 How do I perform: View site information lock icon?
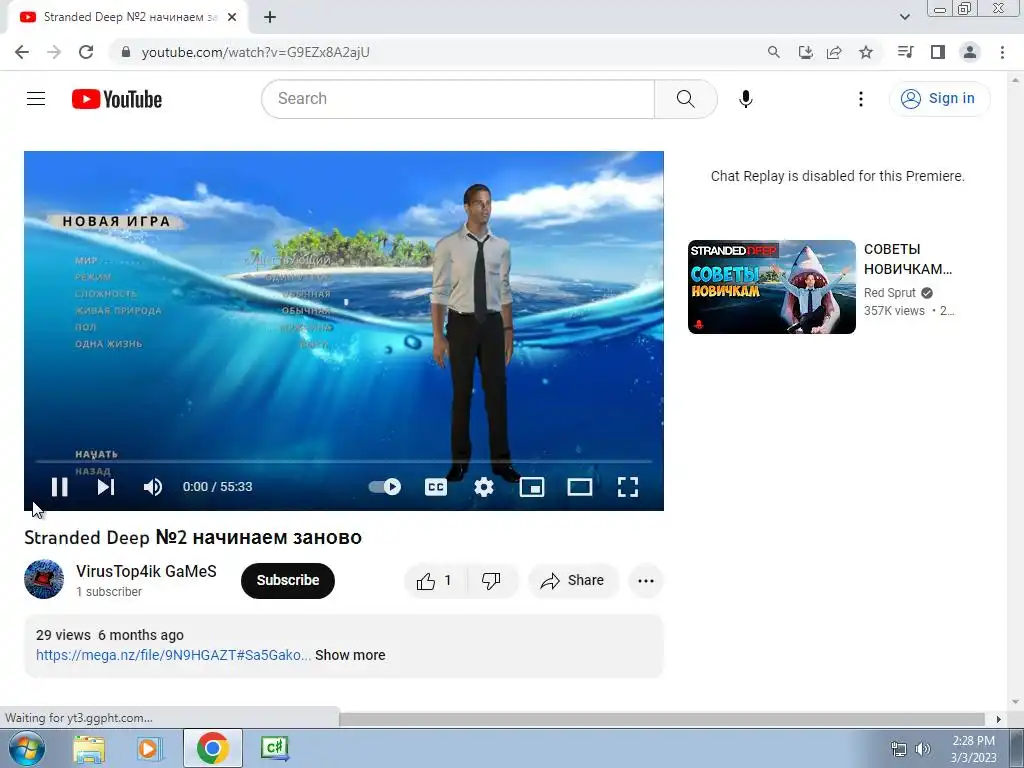coord(126,52)
